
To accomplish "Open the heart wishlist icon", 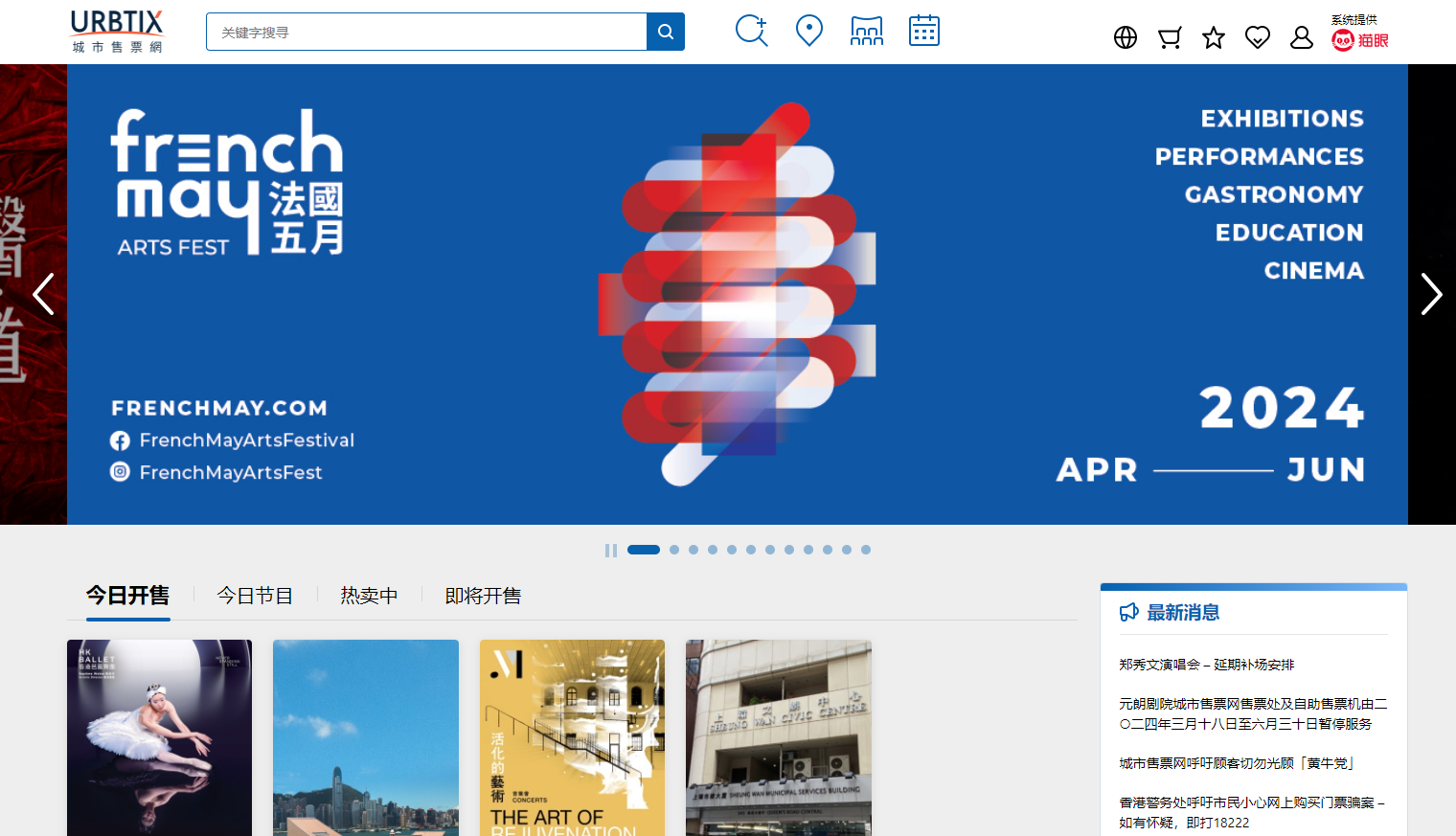I will [1258, 37].
